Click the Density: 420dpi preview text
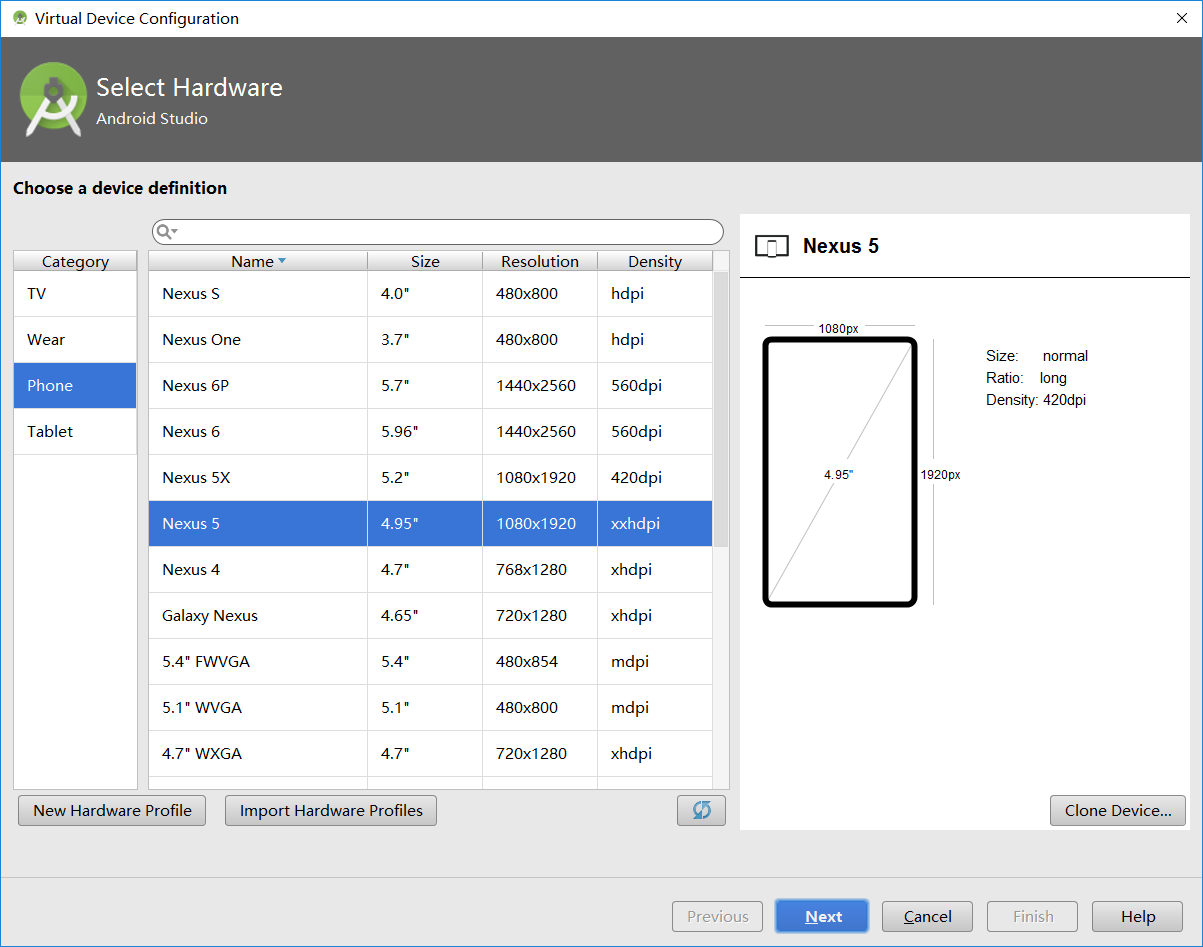Viewport: 1203px width, 947px height. point(1036,400)
